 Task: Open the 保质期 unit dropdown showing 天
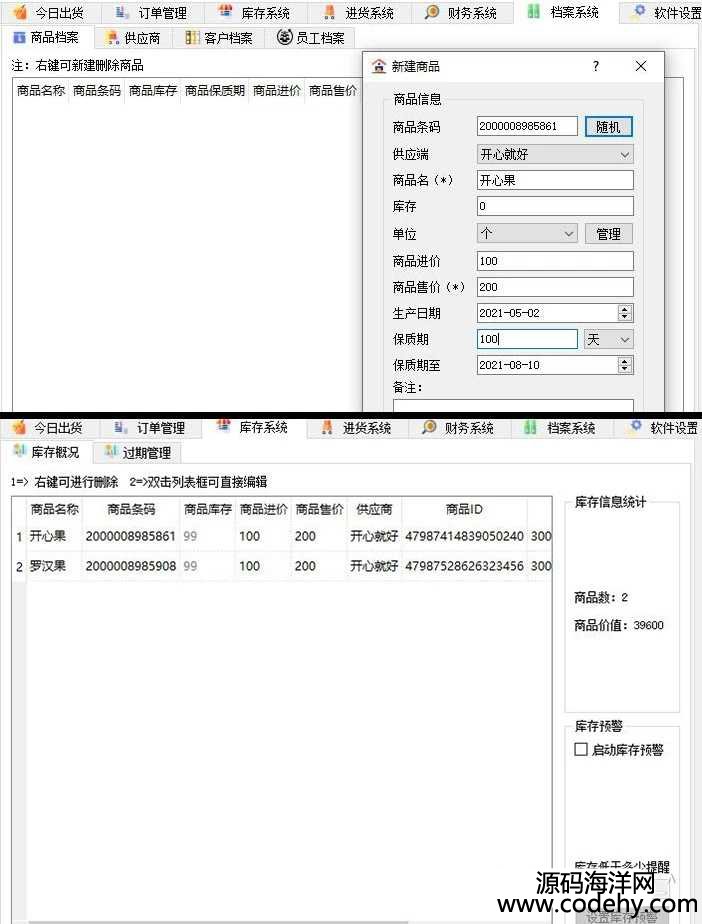click(609, 339)
